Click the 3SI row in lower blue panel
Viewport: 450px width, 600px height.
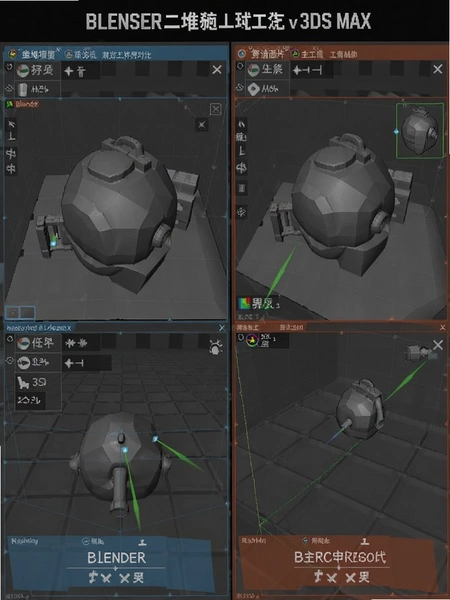pyautogui.click(x=38, y=382)
